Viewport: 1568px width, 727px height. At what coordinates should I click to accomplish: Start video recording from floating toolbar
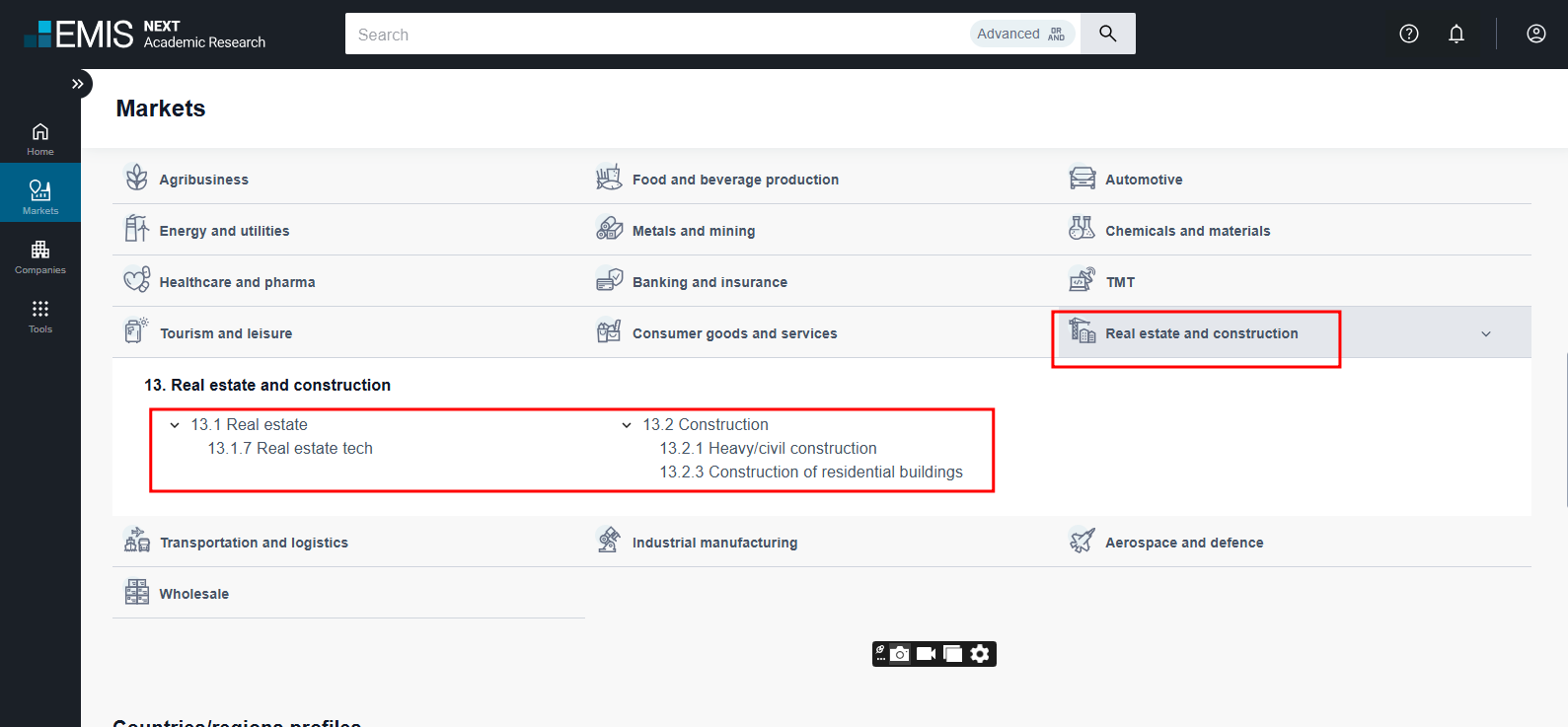926,654
